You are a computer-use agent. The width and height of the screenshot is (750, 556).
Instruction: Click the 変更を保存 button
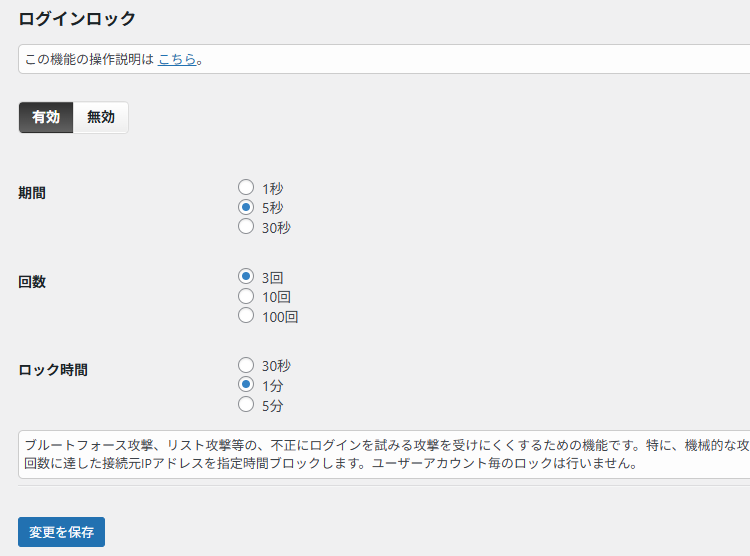point(61,532)
